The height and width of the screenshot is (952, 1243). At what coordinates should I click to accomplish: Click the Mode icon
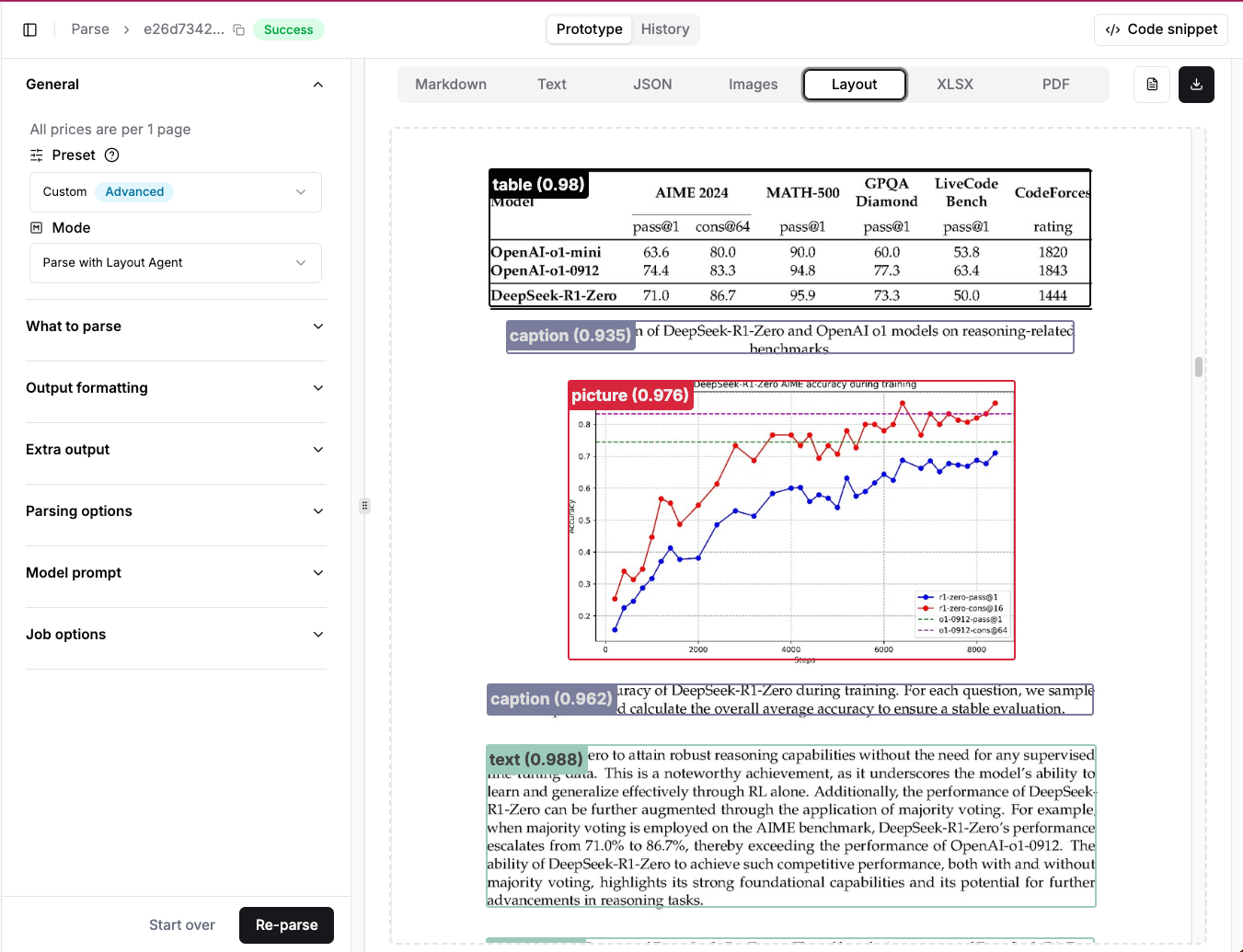coord(37,227)
